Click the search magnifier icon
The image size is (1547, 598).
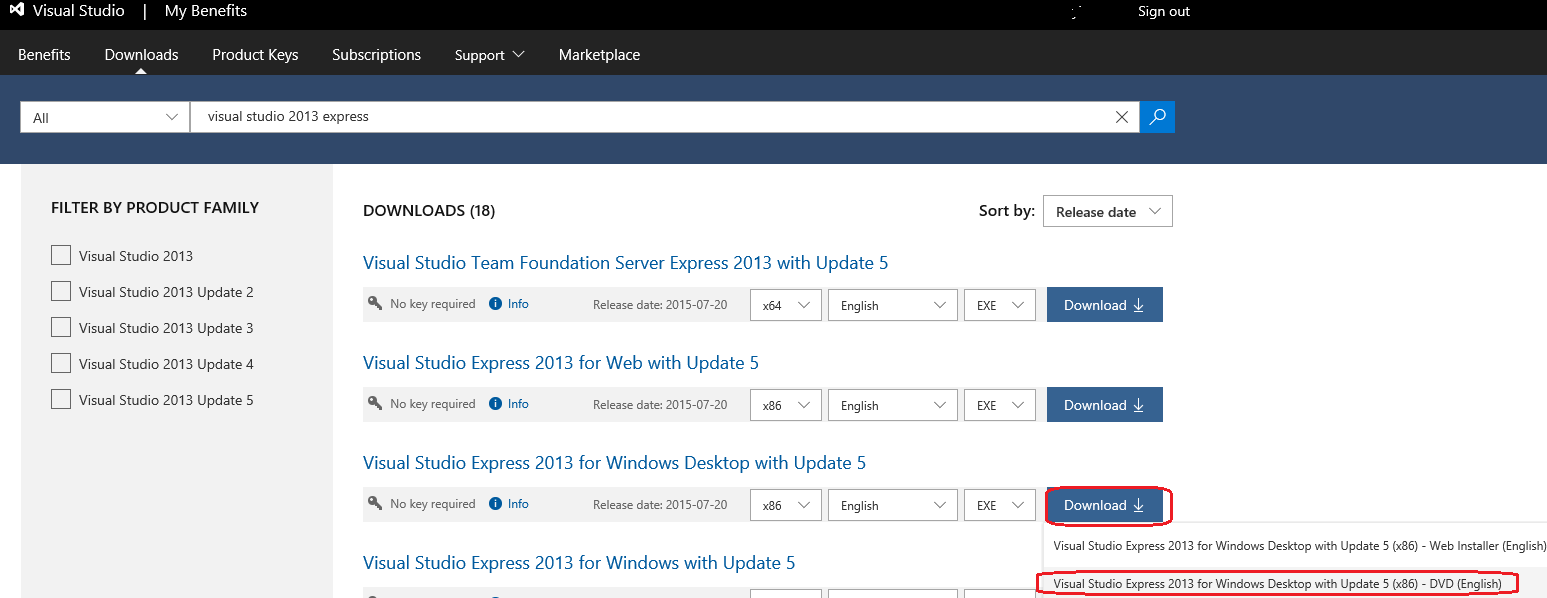[1157, 117]
